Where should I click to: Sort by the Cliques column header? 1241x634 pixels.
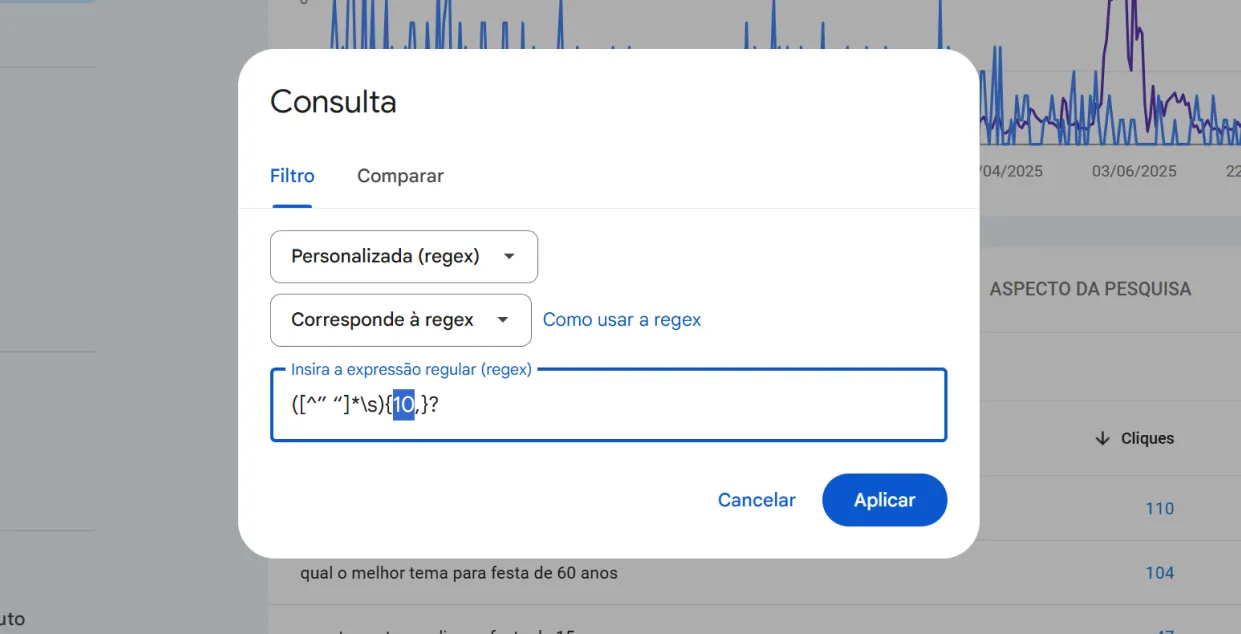(1135, 439)
